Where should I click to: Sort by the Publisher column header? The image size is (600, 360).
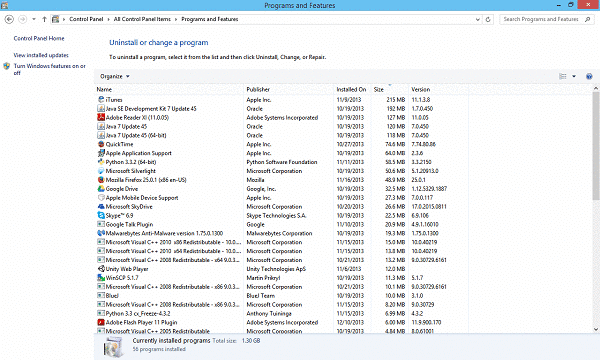click(x=289, y=89)
